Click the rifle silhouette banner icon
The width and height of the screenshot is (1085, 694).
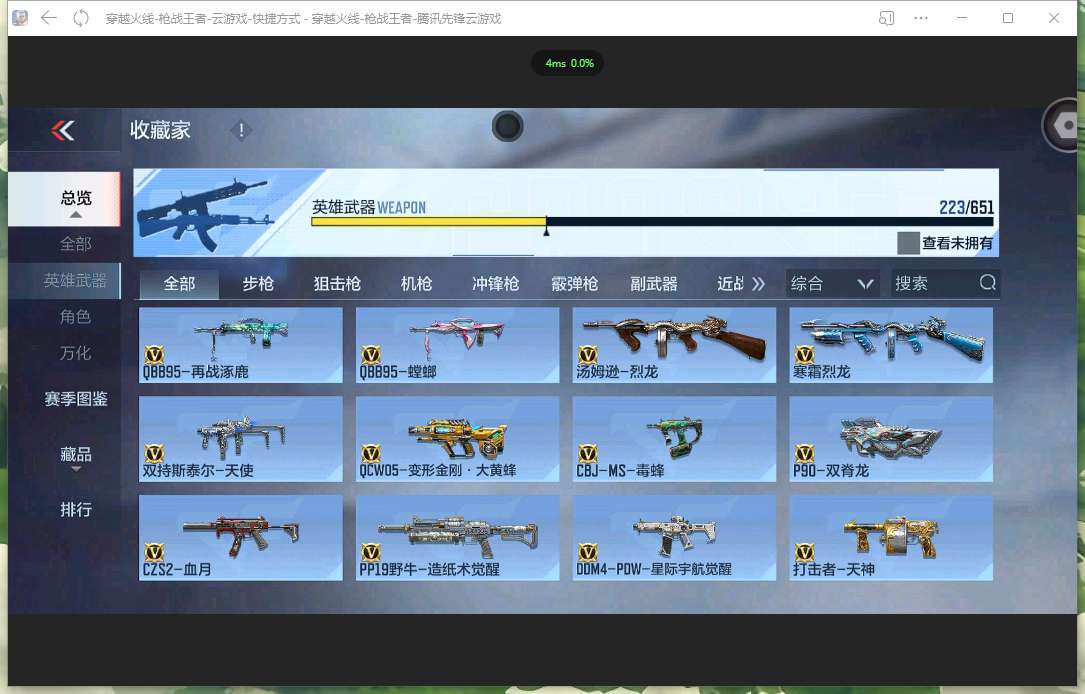(206, 213)
